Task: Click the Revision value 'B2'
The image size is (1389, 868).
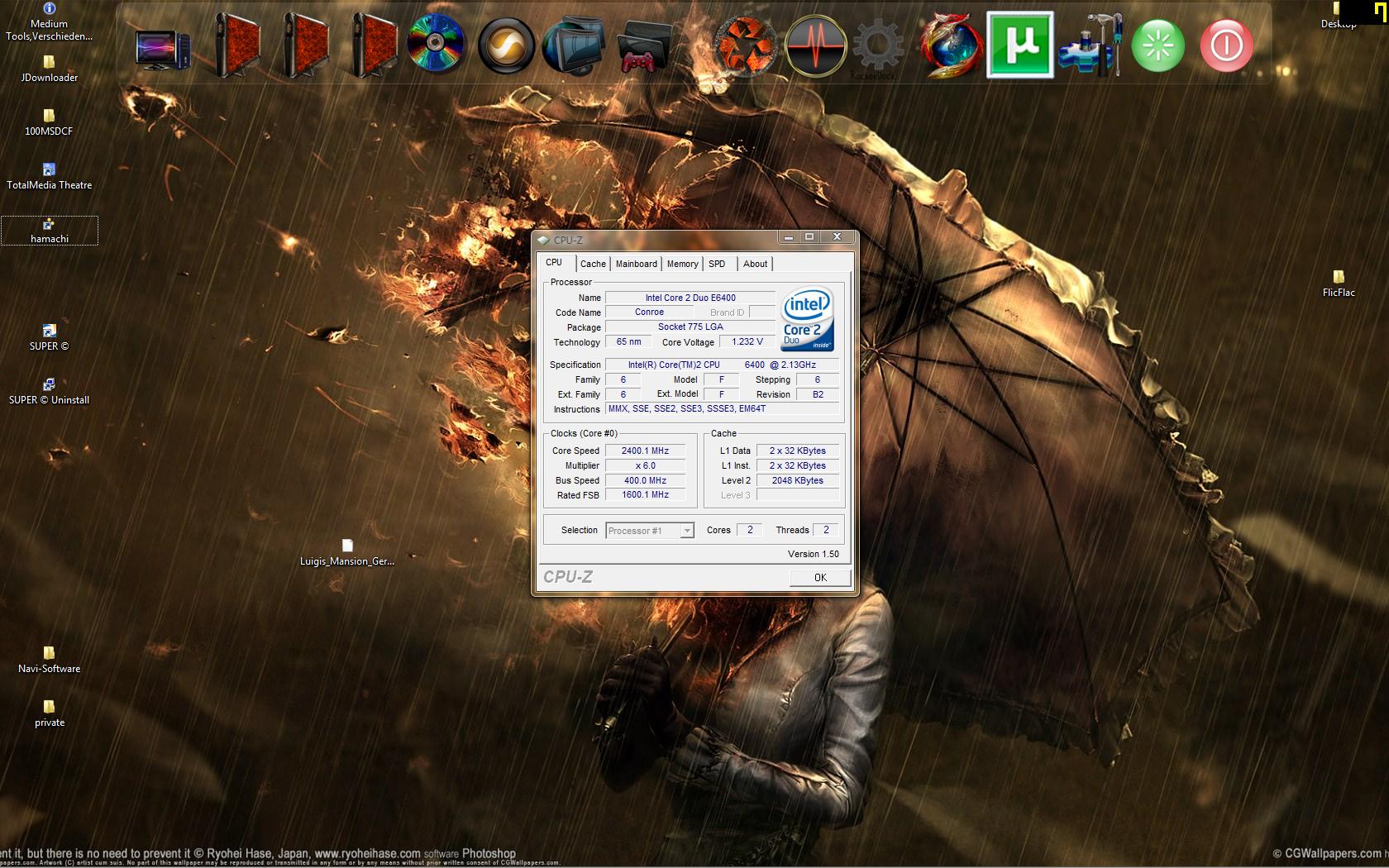Action: coord(818,394)
